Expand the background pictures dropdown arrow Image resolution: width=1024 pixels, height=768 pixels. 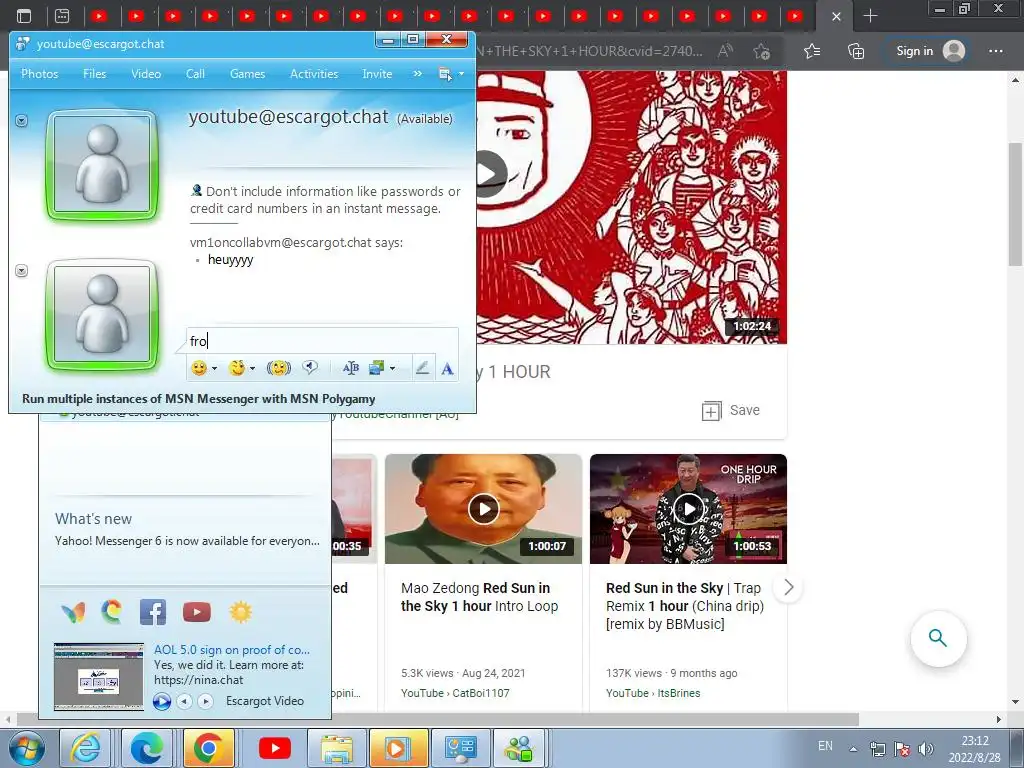pos(392,368)
